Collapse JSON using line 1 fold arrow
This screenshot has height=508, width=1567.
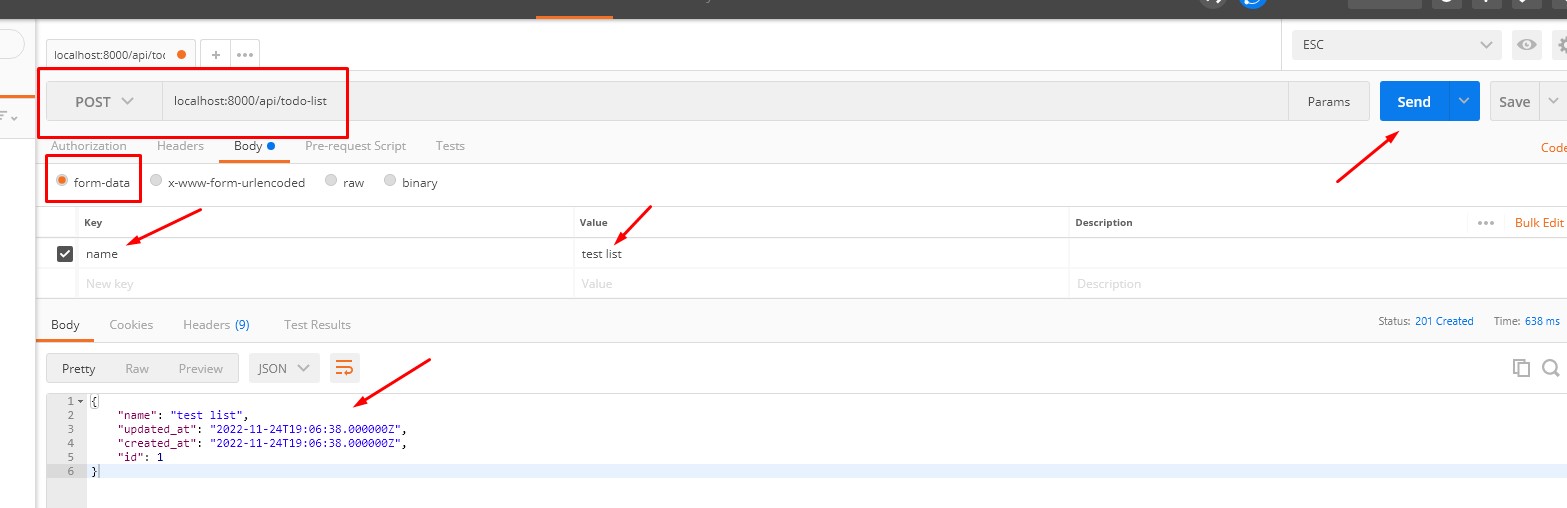coord(81,401)
